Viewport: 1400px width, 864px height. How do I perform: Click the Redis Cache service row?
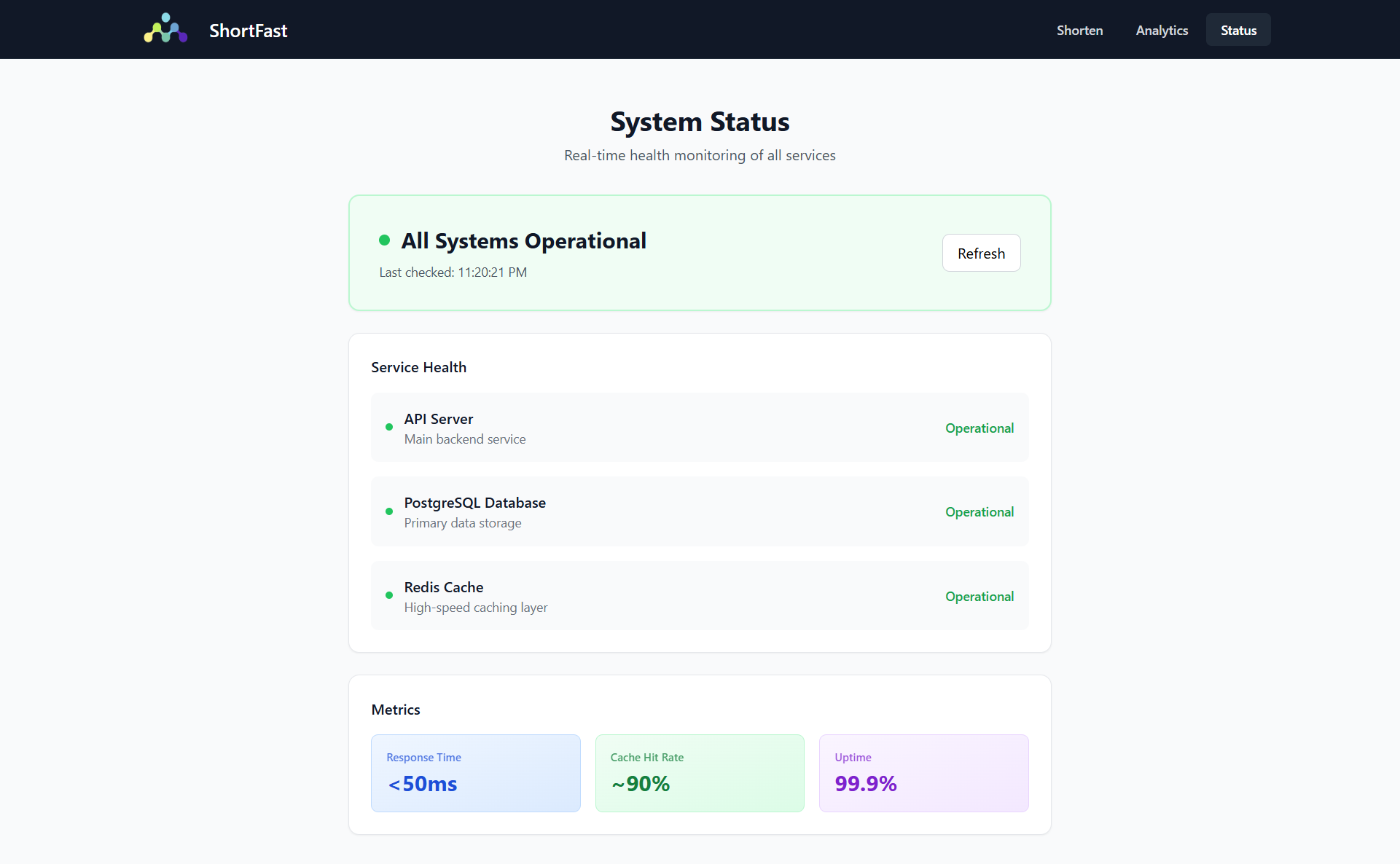coord(700,596)
